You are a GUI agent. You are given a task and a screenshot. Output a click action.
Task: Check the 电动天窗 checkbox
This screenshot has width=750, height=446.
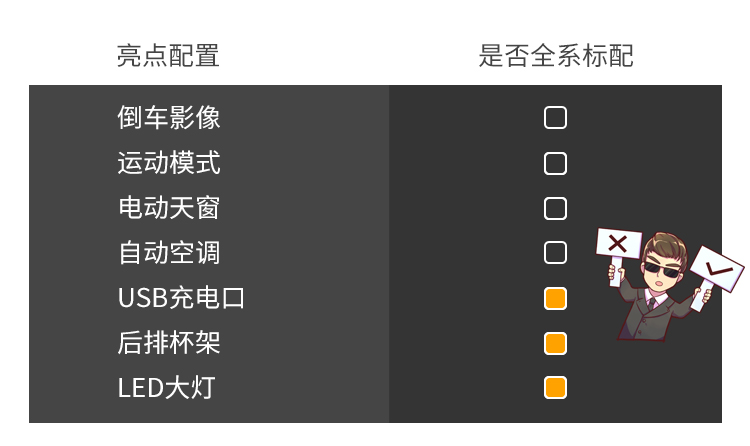pyautogui.click(x=555, y=209)
